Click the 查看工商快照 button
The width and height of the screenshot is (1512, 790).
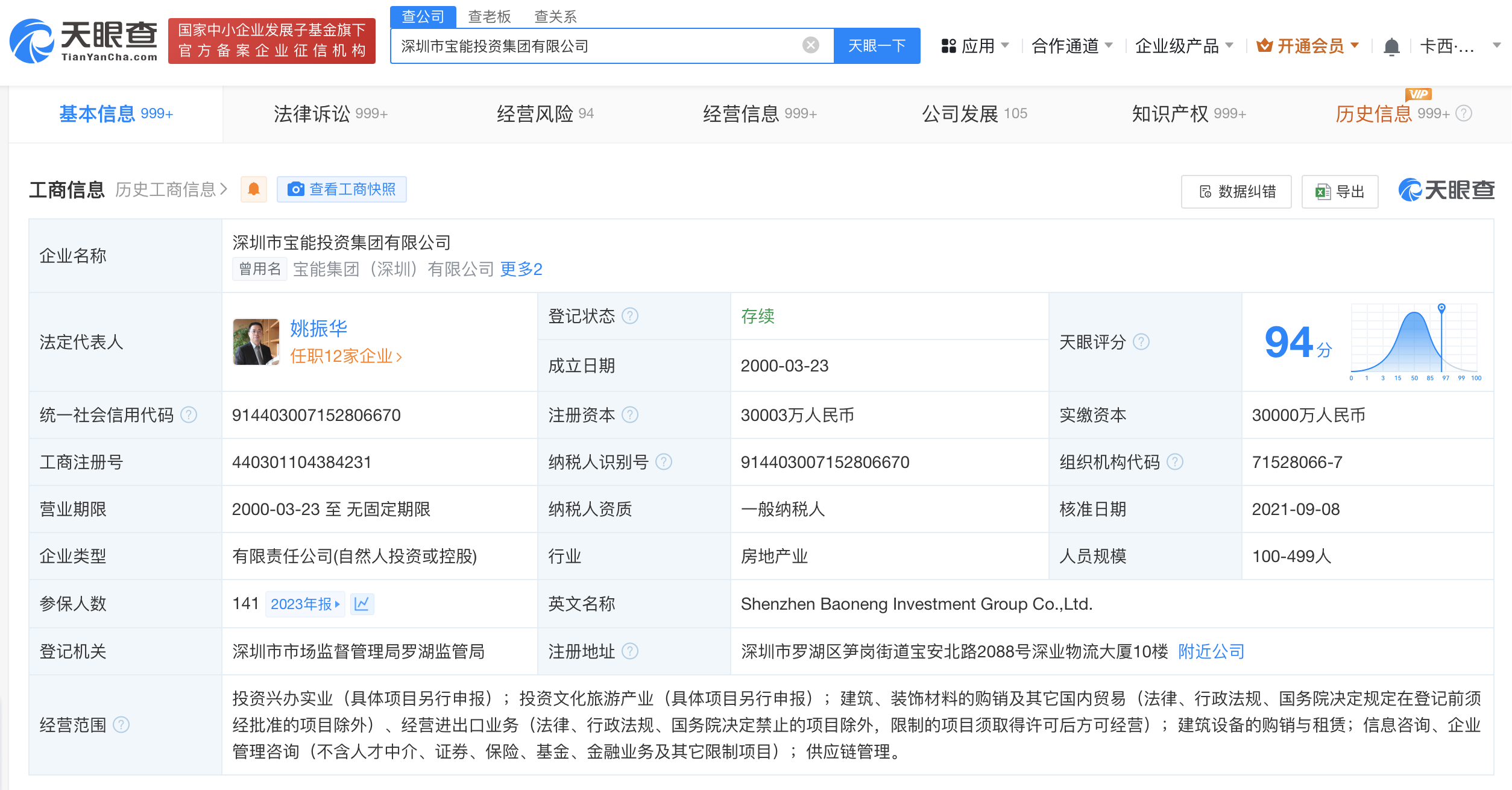coord(342,189)
